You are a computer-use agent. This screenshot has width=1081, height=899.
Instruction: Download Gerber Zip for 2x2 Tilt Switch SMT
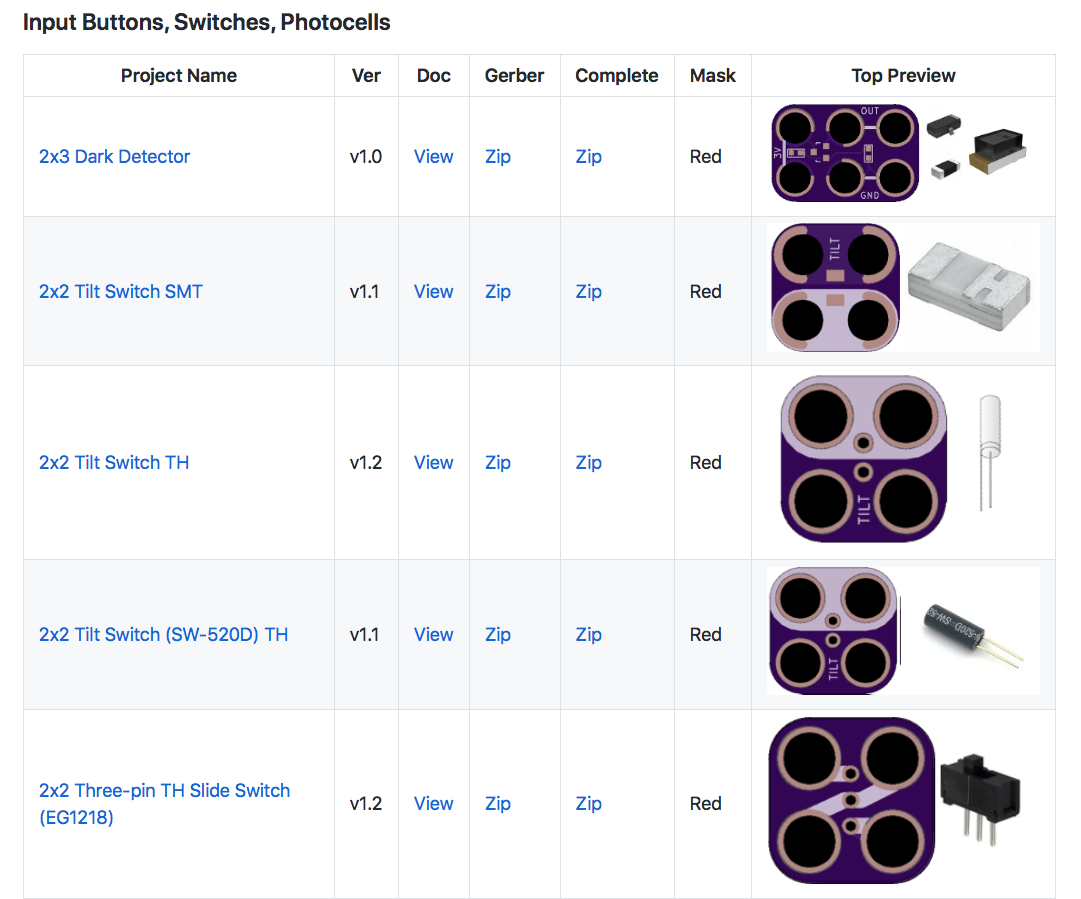pyautogui.click(x=497, y=292)
